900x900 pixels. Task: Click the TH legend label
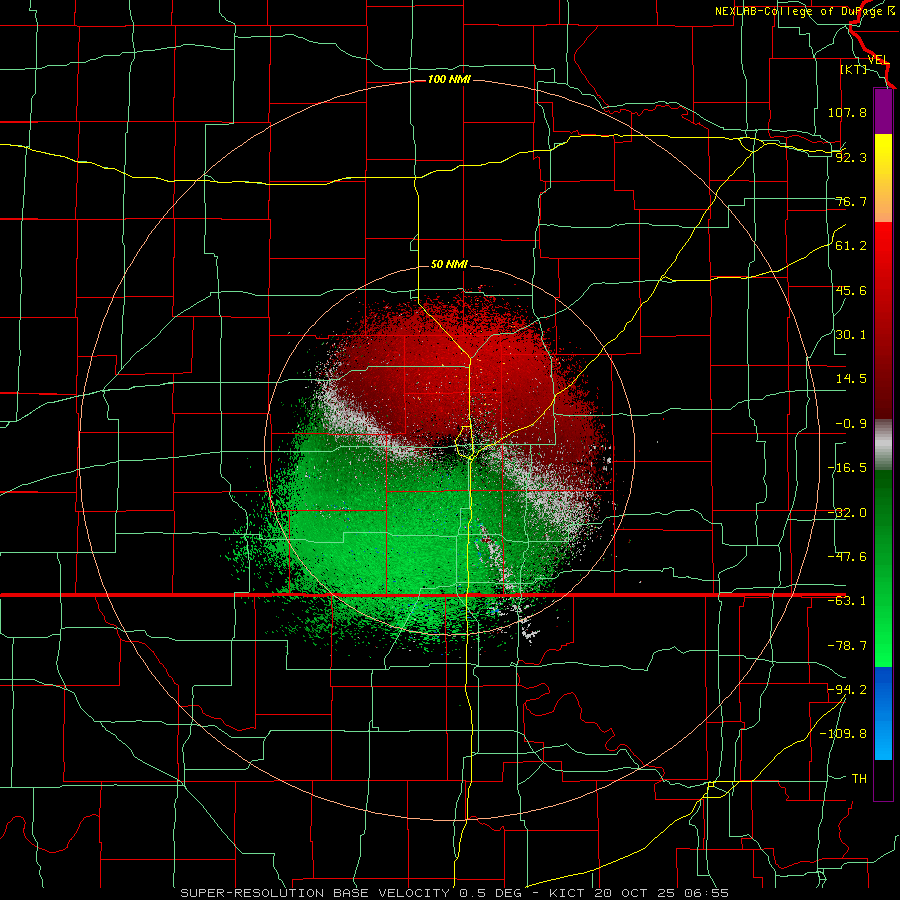click(859, 778)
